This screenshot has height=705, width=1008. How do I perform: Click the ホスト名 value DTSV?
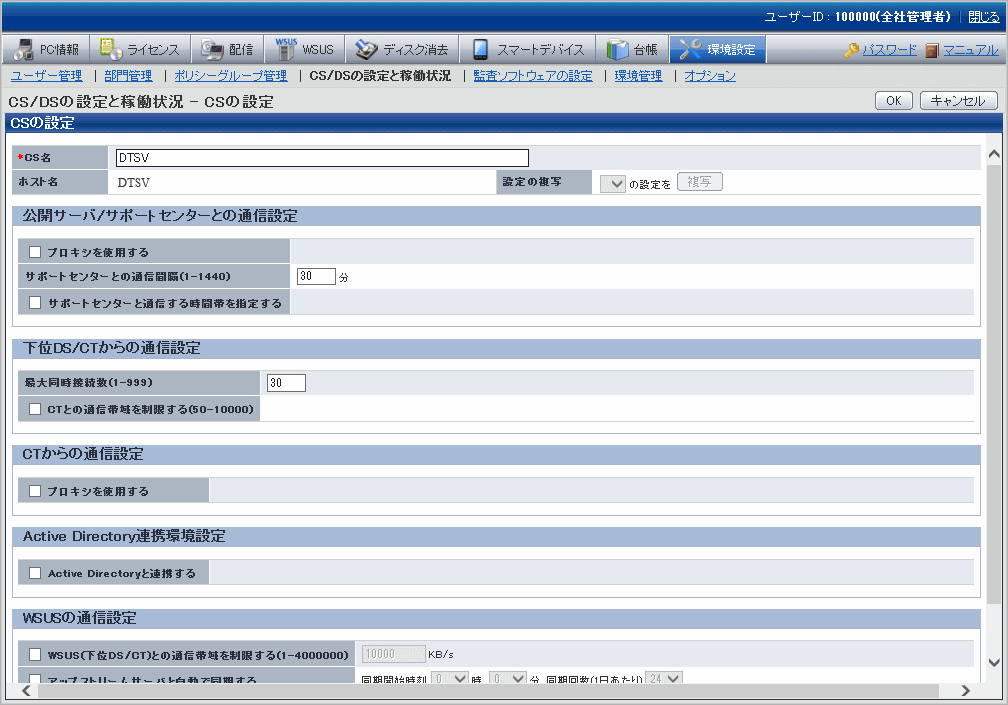tap(134, 183)
